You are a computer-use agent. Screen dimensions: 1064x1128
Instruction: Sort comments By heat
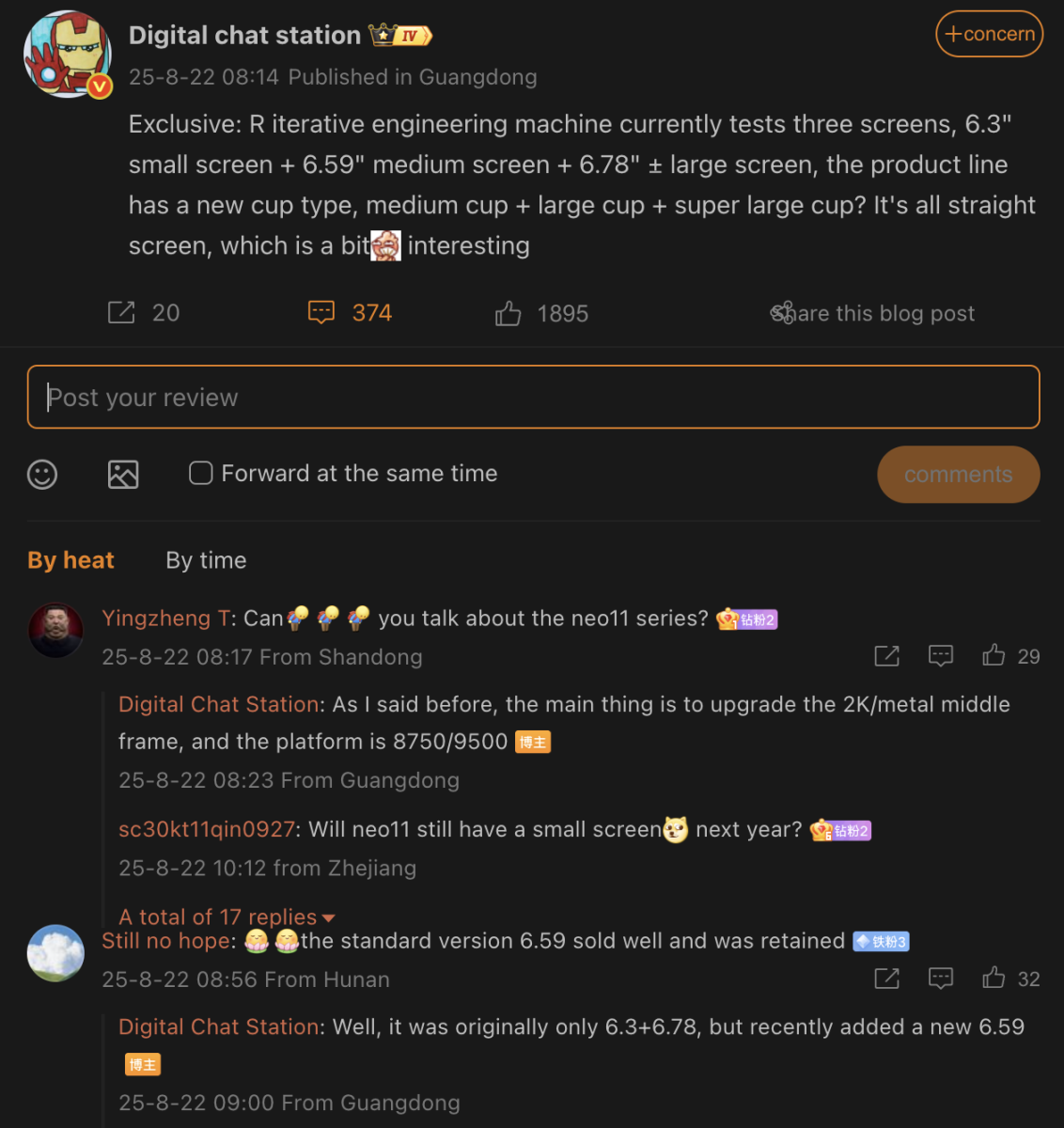pyautogui.click(x=70, y=560)
